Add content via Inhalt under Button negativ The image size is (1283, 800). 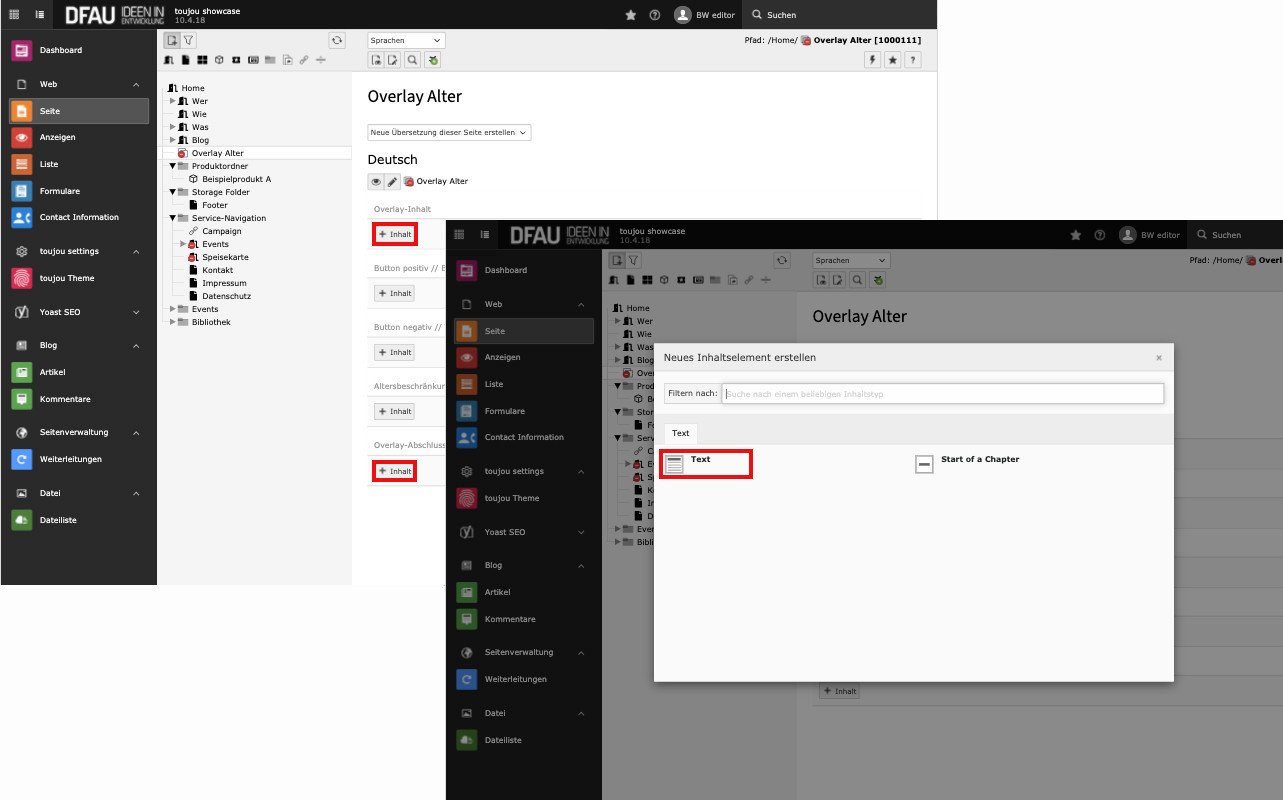click(x=395, y=352)
